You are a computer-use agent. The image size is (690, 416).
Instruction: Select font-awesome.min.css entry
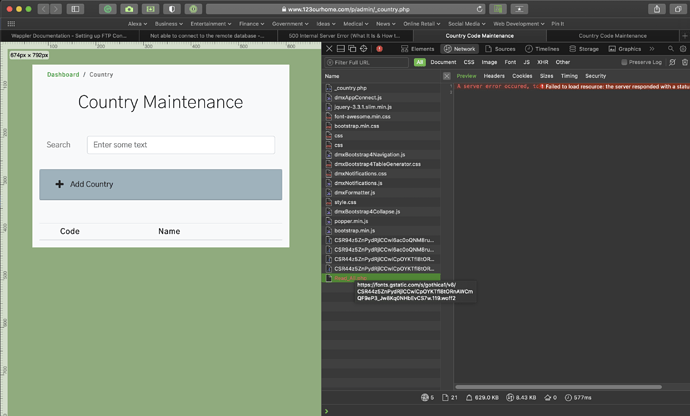[x=381, y=117]
